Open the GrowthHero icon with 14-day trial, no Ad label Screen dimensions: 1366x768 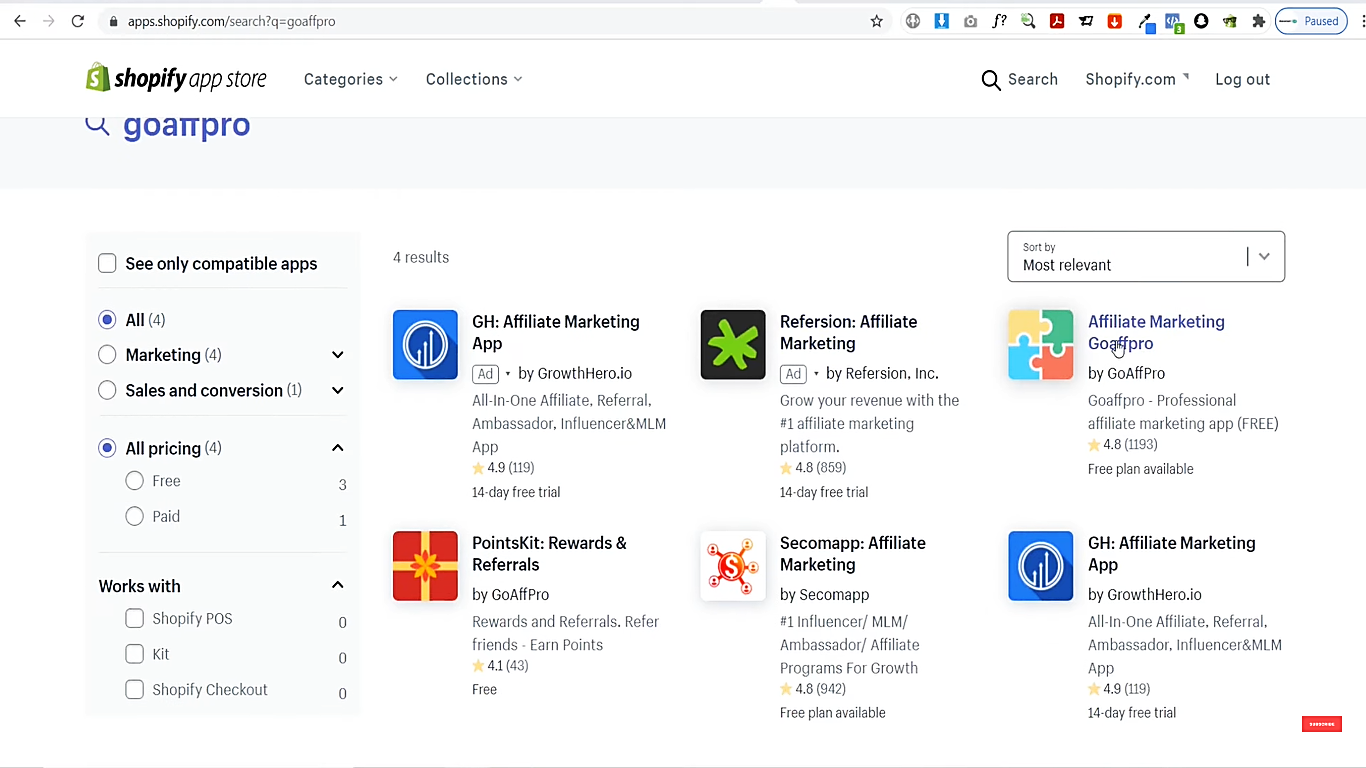(x=1041, y=566)
